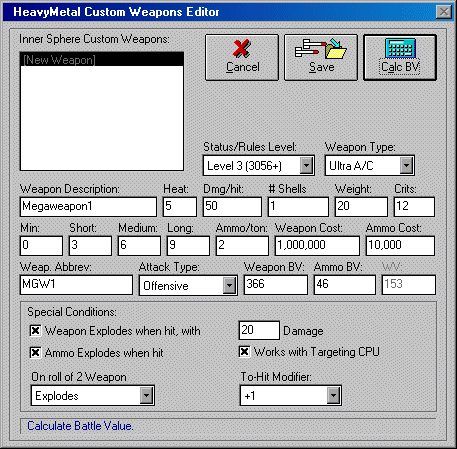Click the Long range field
The width and height of the screenshot is (457, 449).
click(x=188, y=246)
